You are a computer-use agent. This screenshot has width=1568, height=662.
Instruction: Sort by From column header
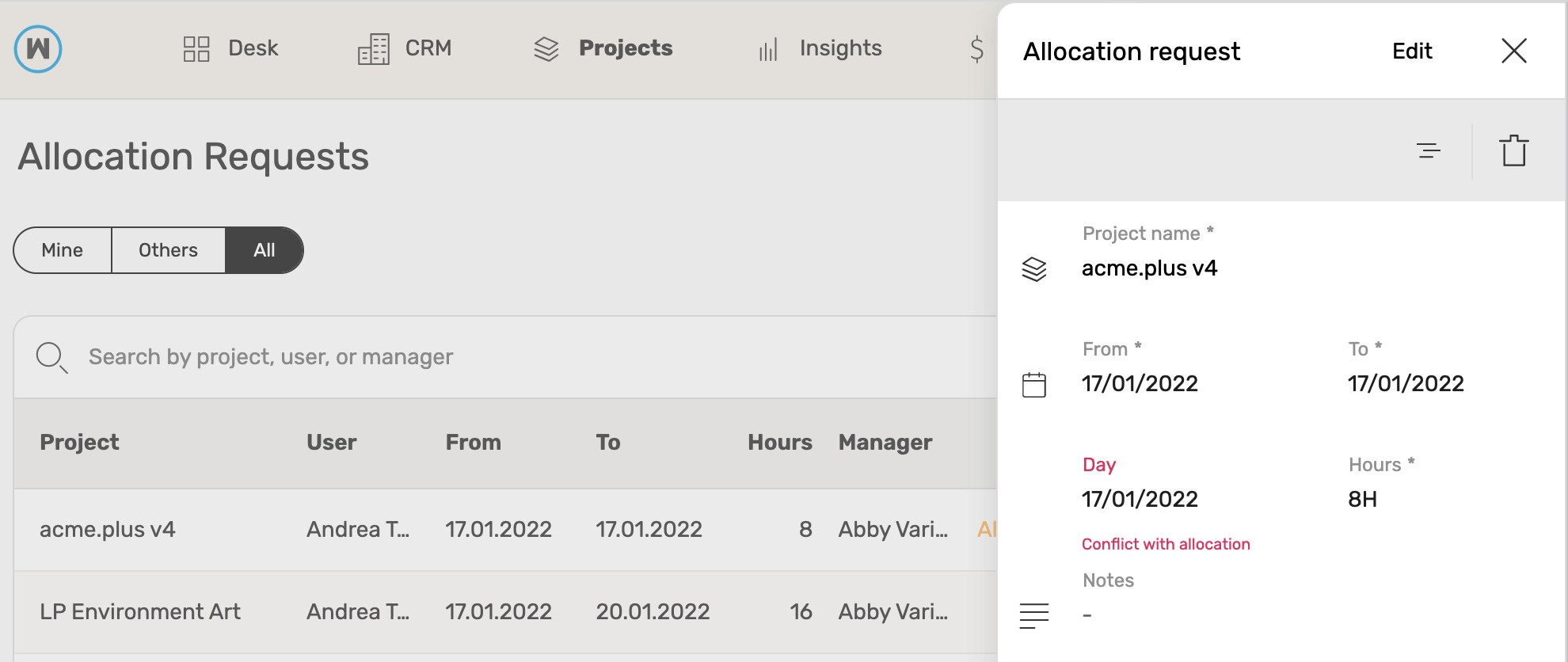click(x=473, y=443)
